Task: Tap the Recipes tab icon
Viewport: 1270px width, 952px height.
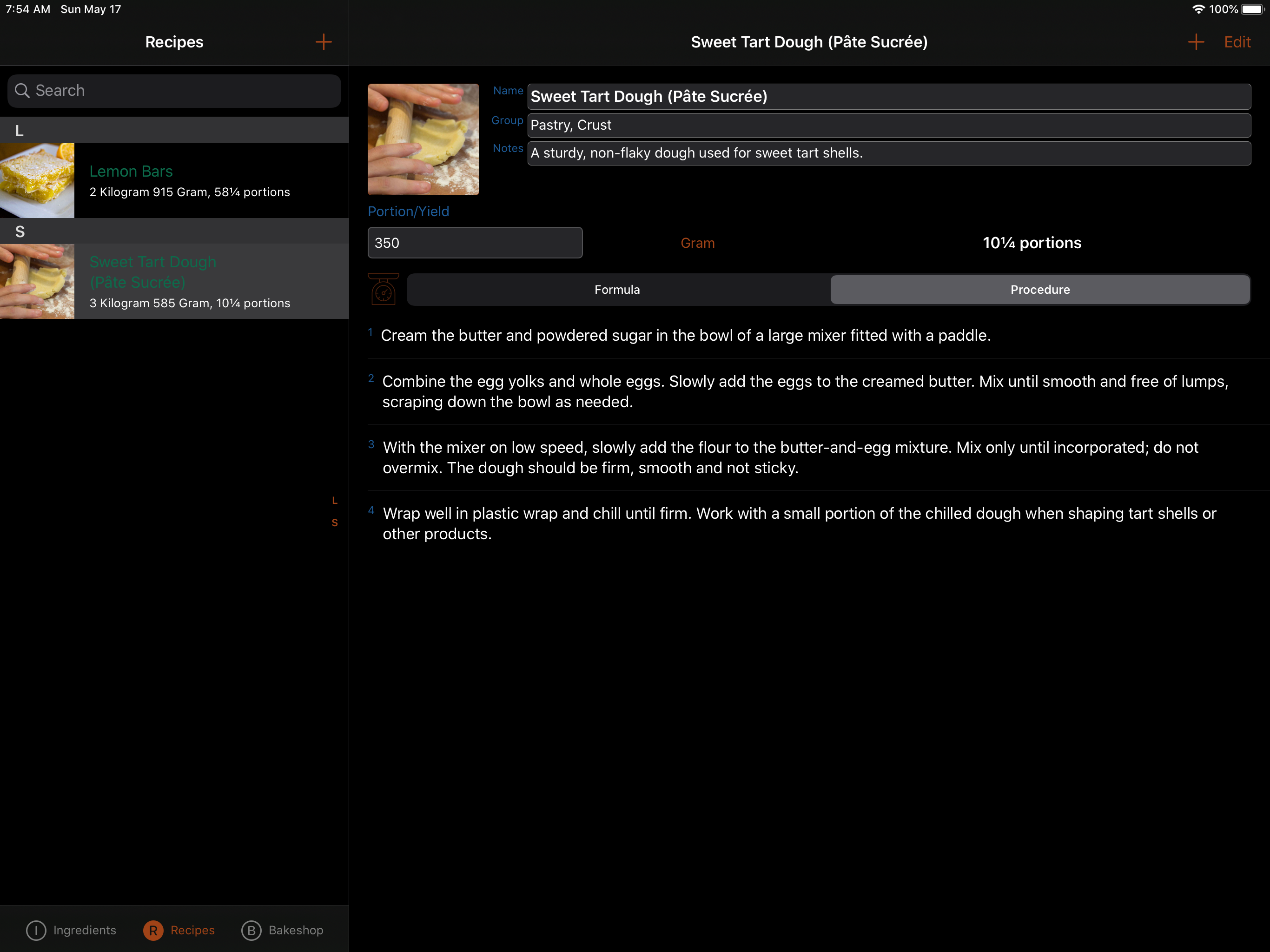Action: [x=153, y=930]
